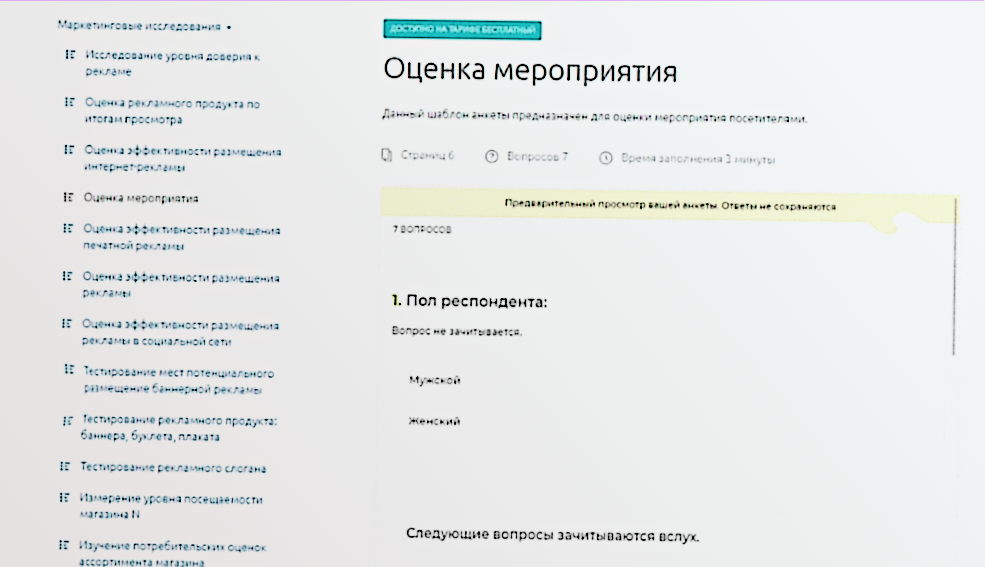
Task: Click the description 'Данный шаблон анкеты предназначен'
Action: point(594,117)
